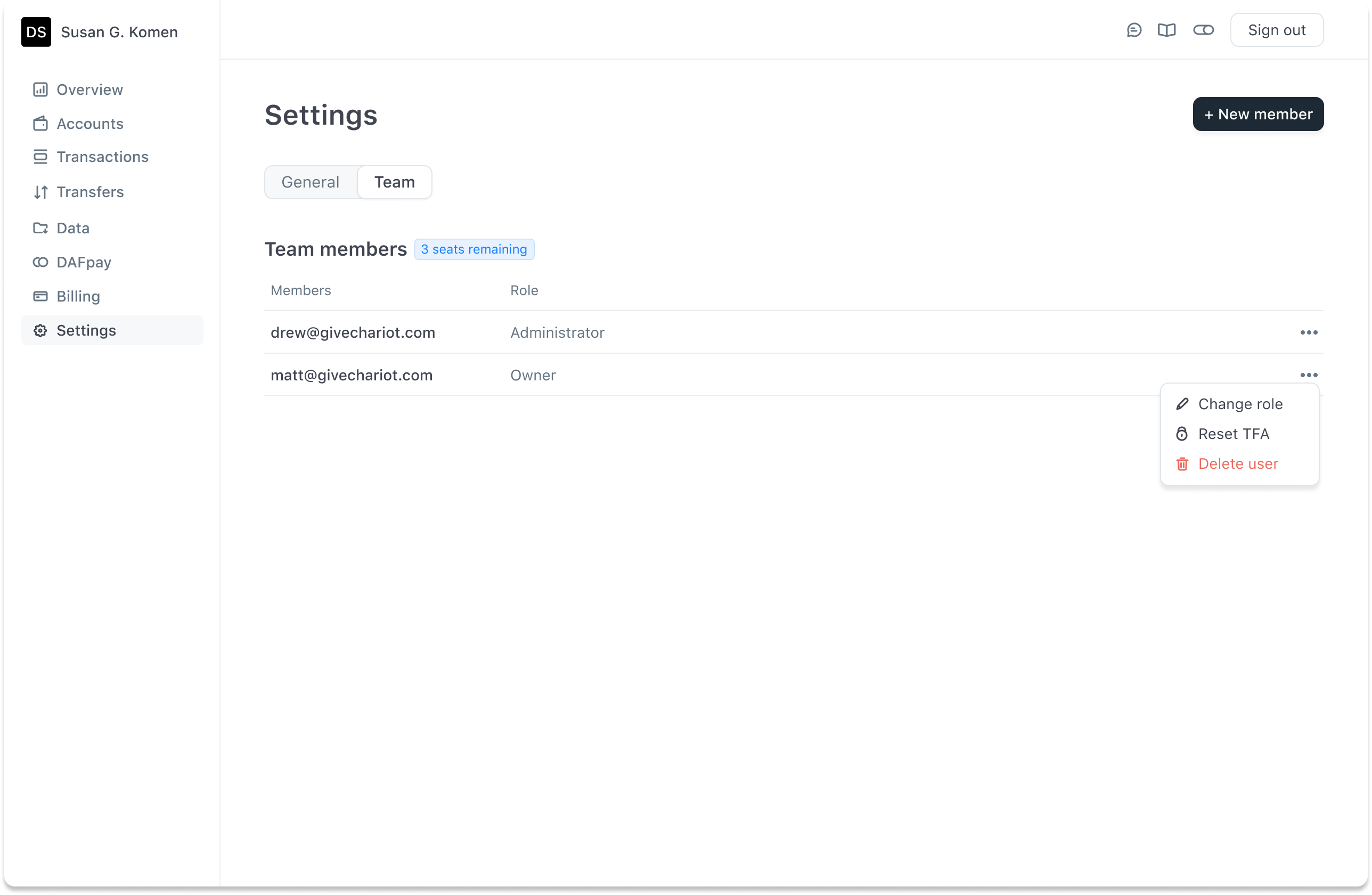Screen dimensions: 1372x895
Task: Select Settings in the sidebar
Action: point(86,330)
